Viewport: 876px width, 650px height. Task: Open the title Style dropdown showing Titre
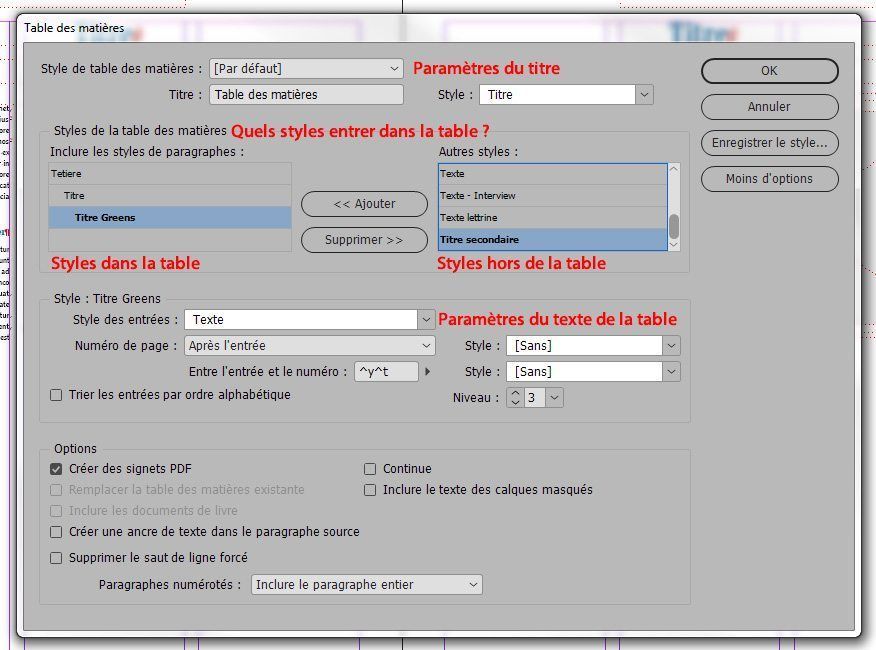click(x=566, y=94)
